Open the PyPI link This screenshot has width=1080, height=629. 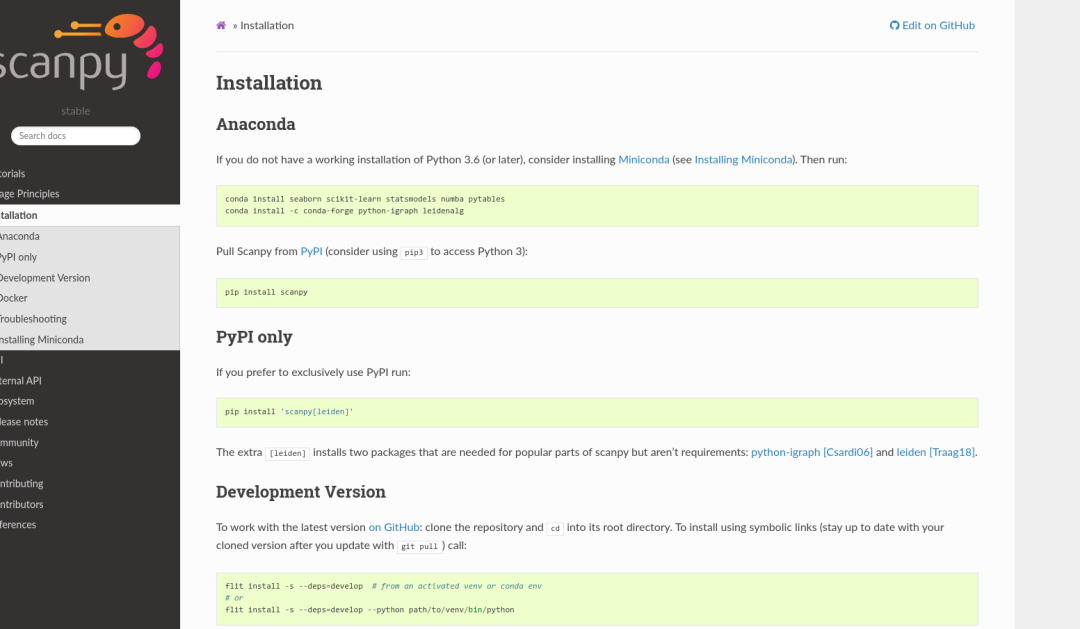pos(311,251)
